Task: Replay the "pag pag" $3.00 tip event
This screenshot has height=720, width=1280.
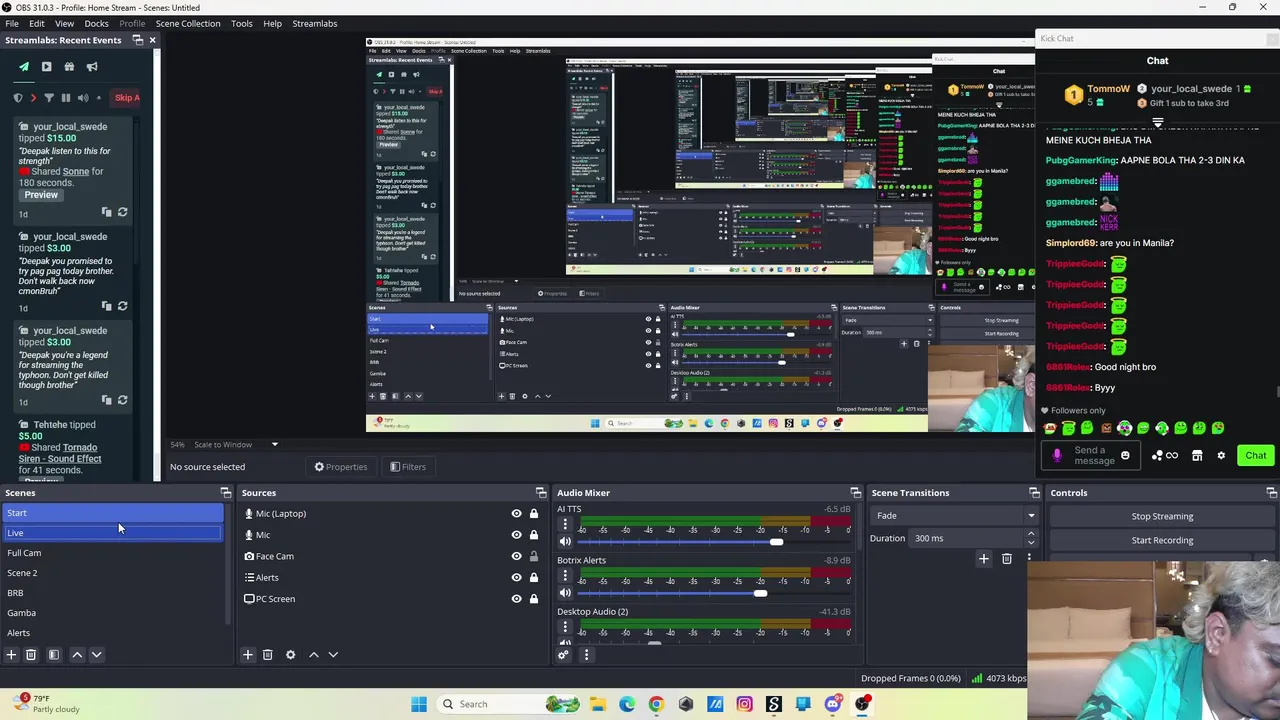Action: (x=122, y=306)
